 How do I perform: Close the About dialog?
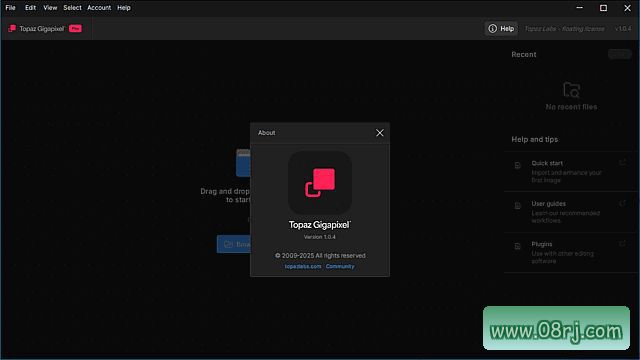tap(380, 133)
